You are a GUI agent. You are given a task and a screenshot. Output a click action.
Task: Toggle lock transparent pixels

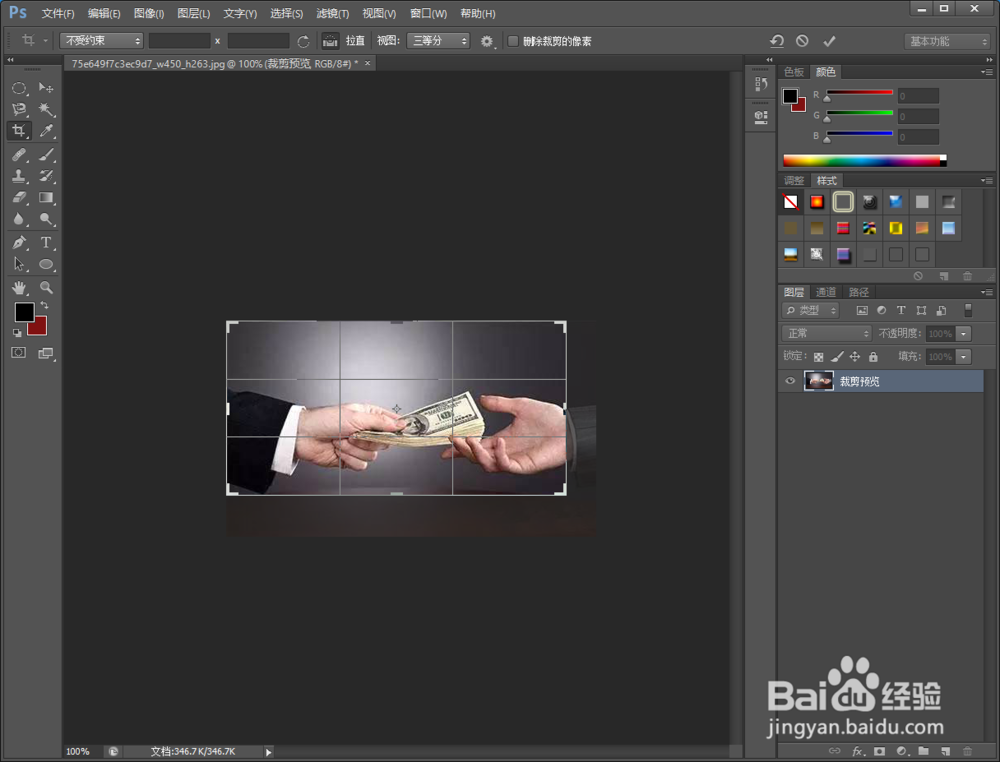[x=818, y=357]
